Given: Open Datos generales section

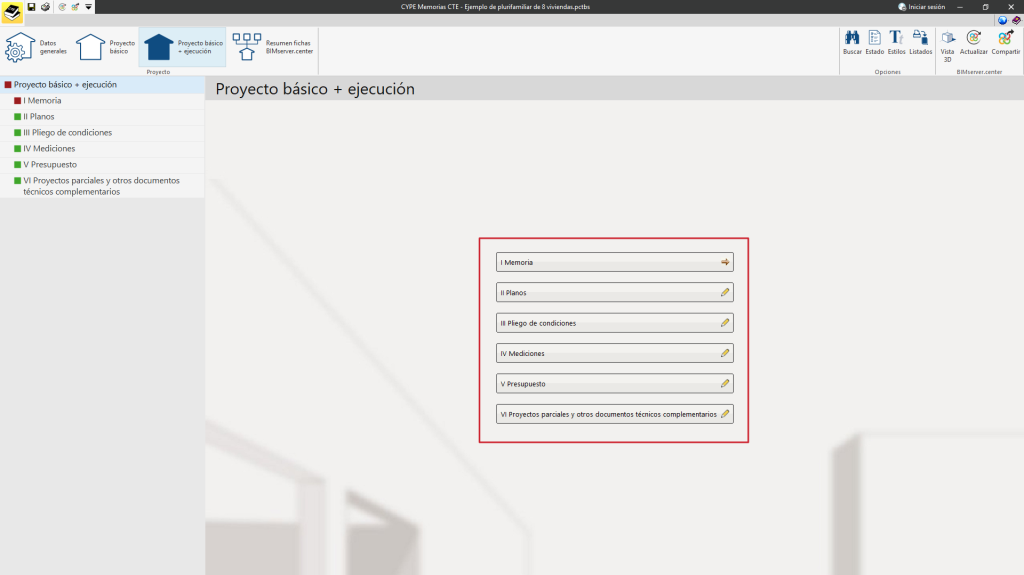Looking at the screenshot, I should tap(37, 47).
